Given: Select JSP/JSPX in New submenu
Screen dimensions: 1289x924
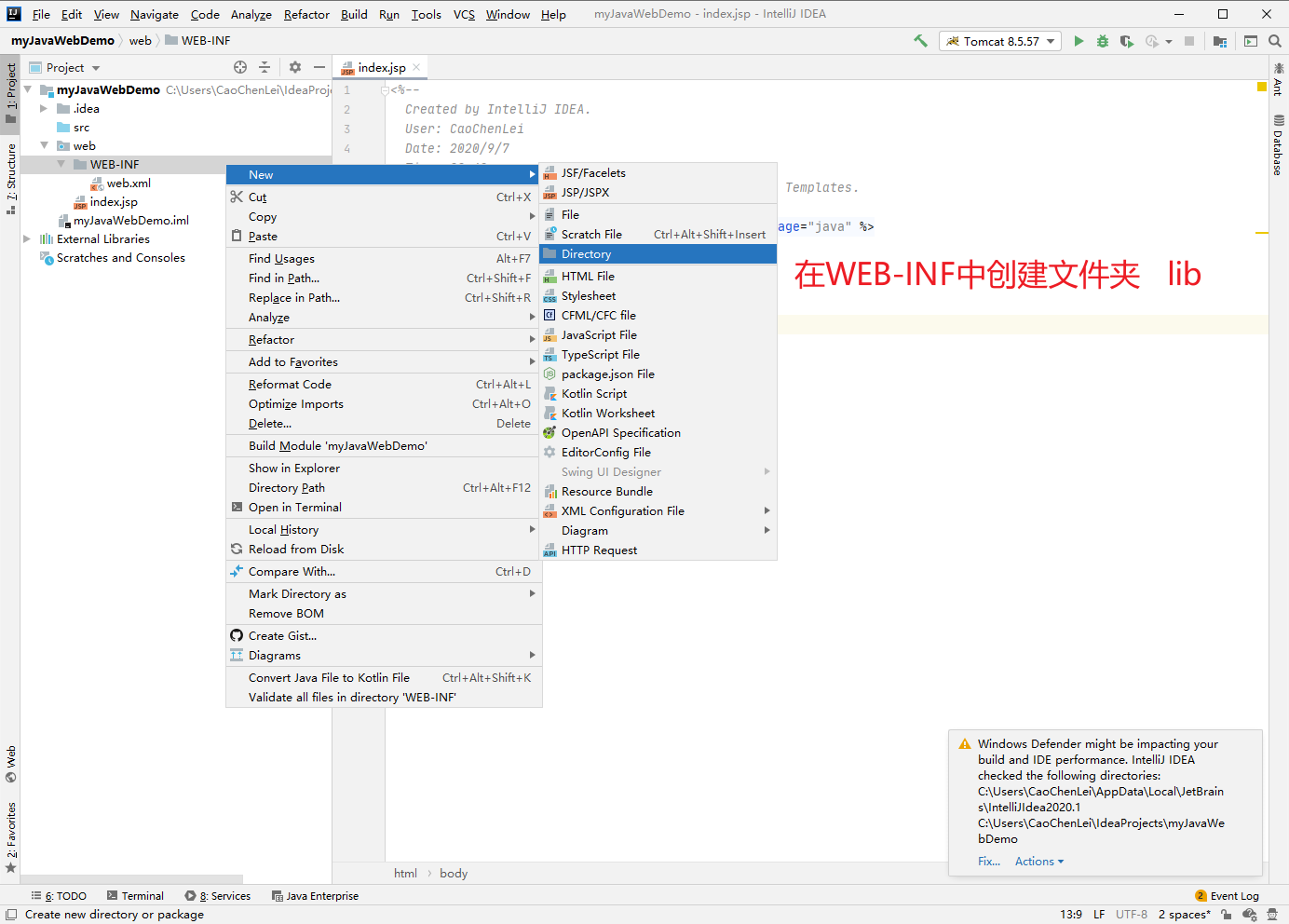Looking at the screenshot, I should [658, 193].
